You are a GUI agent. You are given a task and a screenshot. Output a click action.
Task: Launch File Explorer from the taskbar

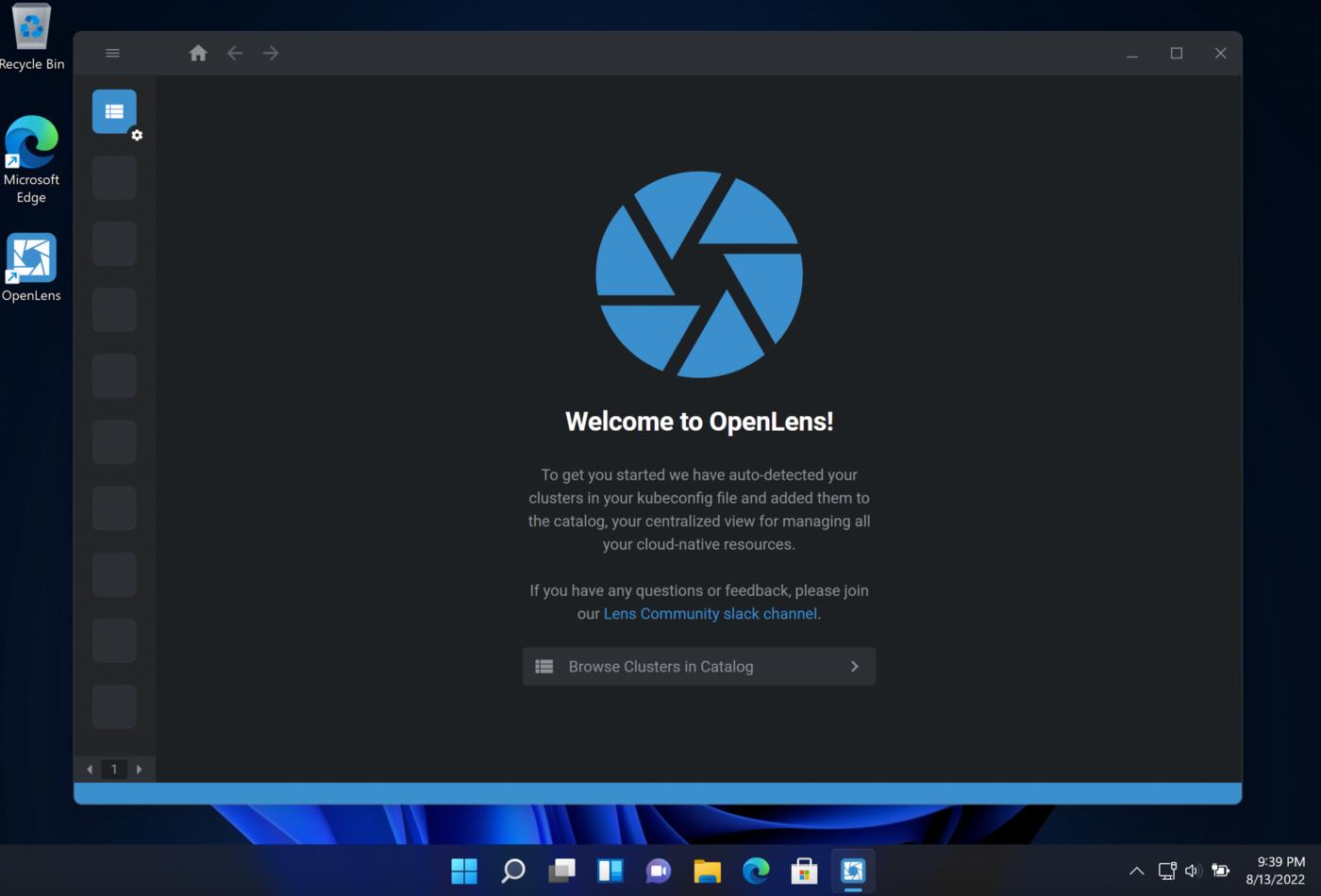(707, 871)
